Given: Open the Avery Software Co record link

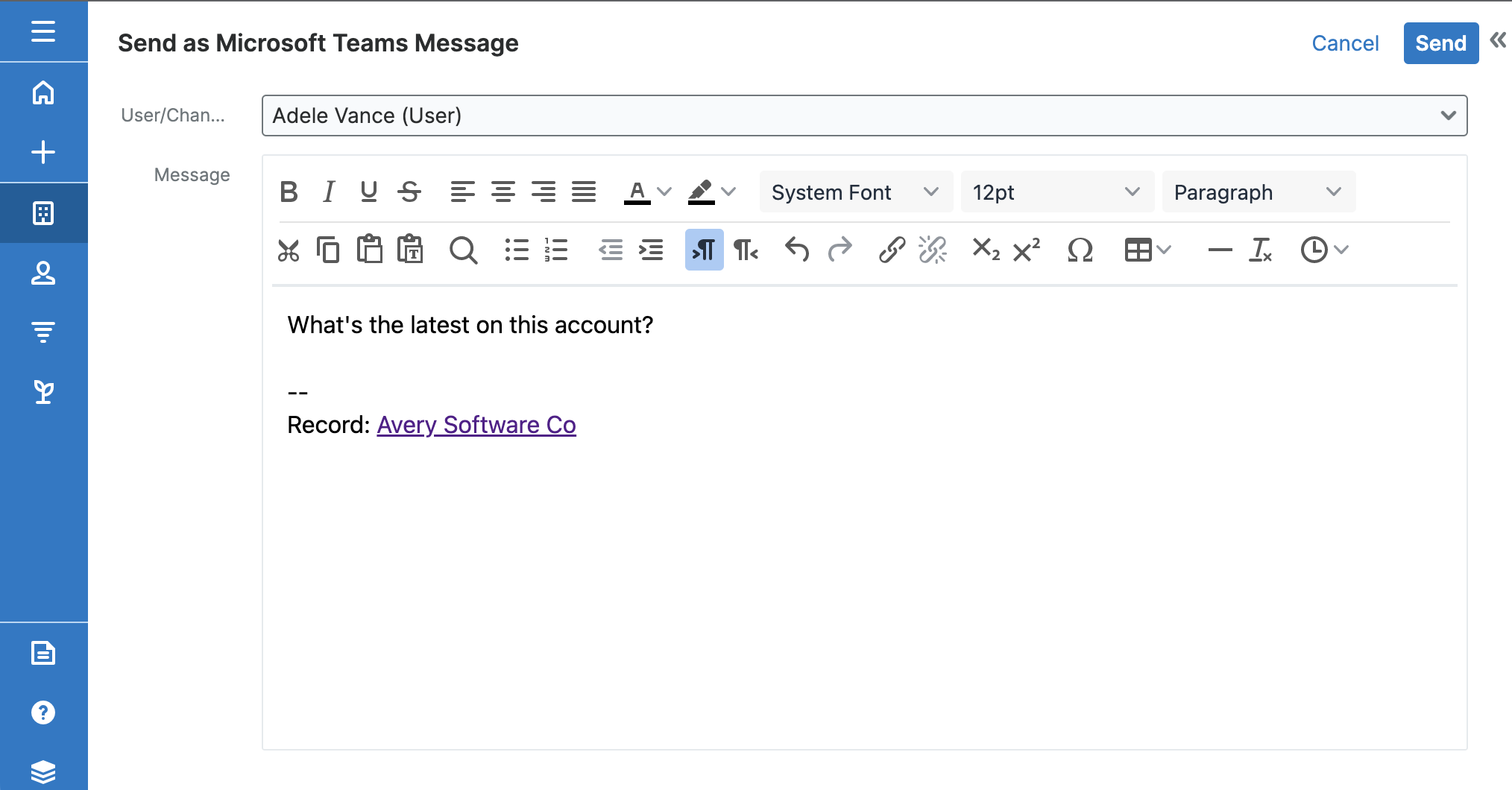Looking at the screenshot, I should click(x=476, y=425).
